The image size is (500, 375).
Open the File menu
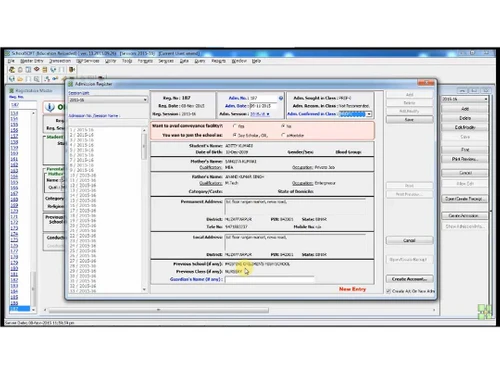click(11, 61)
